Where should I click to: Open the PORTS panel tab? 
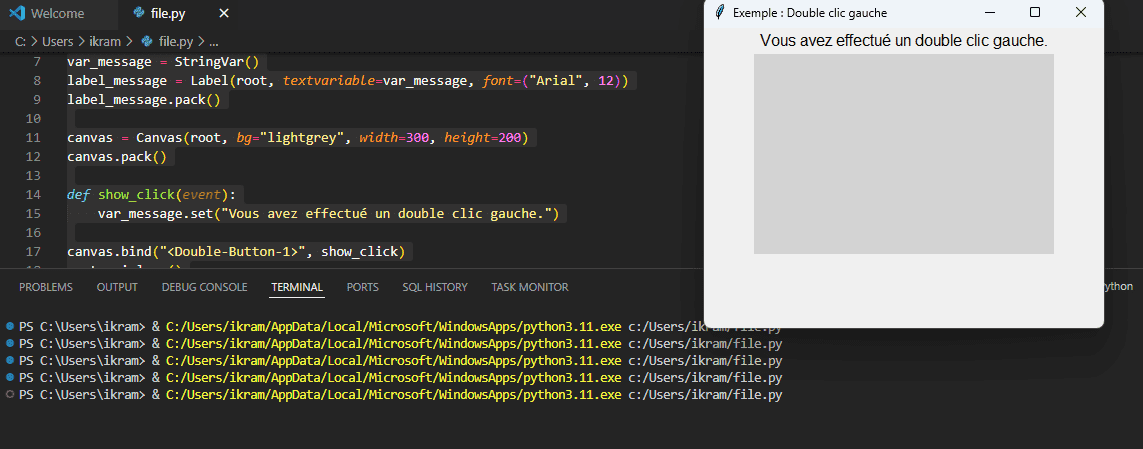[362, 287]
